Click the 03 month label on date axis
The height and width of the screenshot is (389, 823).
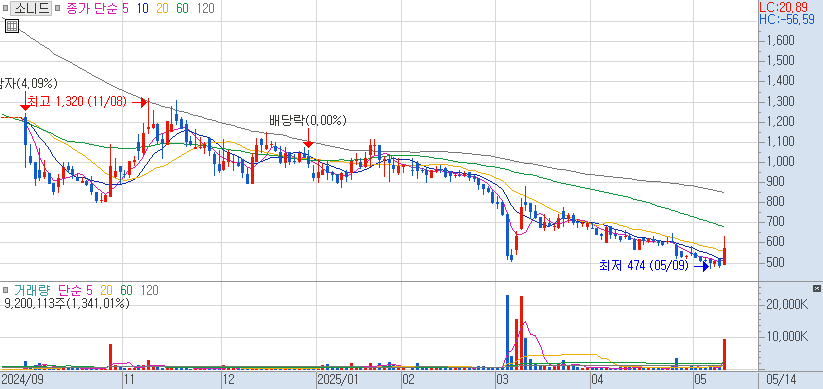503,379
